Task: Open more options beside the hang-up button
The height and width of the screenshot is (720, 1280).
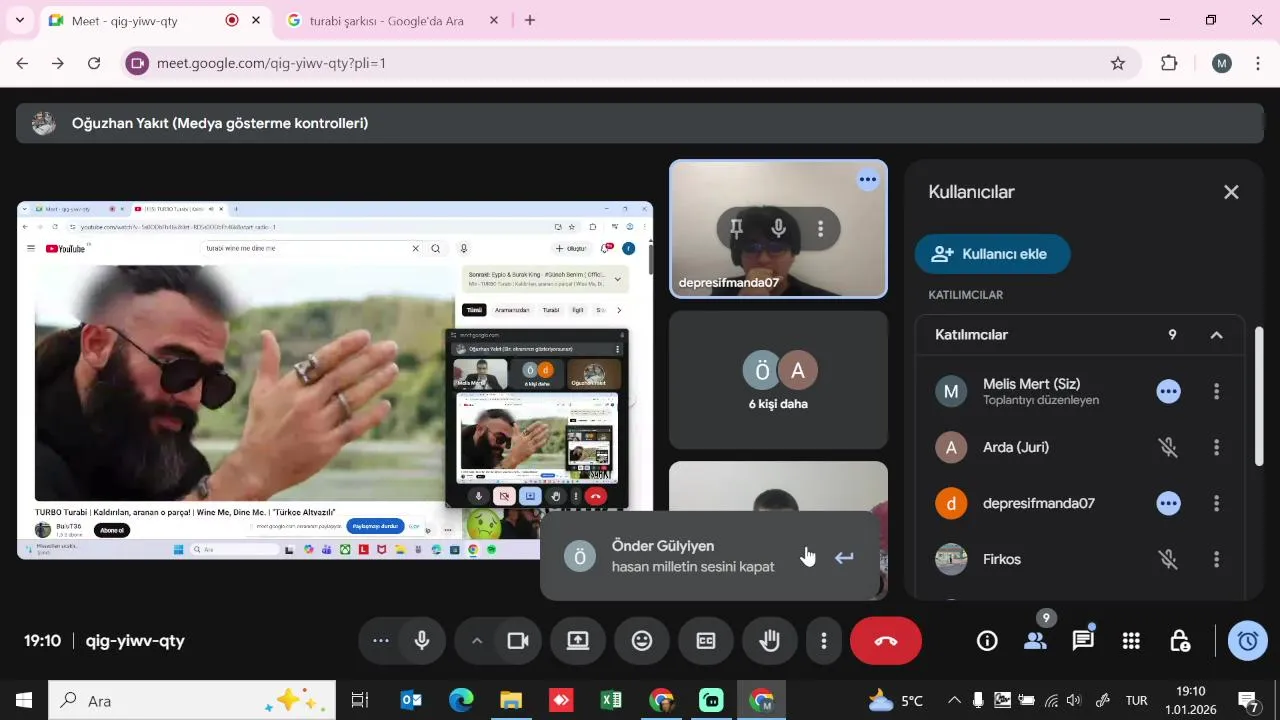Action: (824, 641)
